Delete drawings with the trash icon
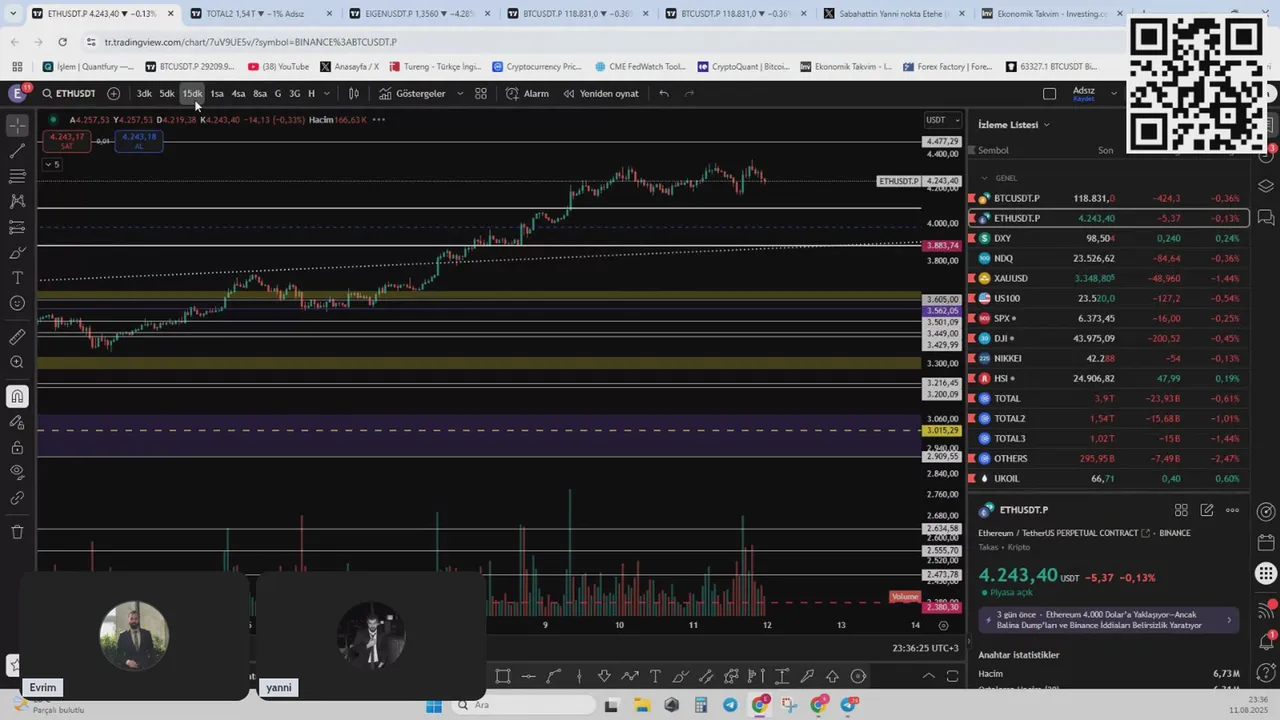The image size is (1280, 720). pos(17,532)
